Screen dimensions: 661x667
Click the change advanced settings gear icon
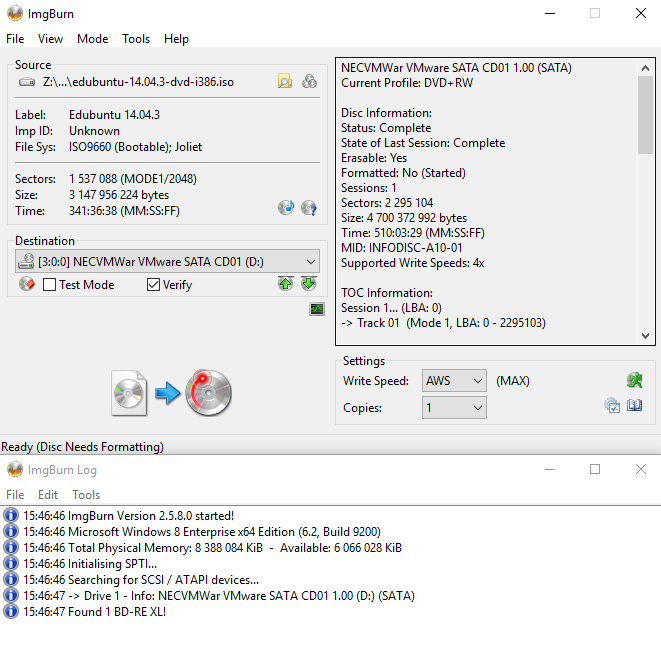click(612, 405)
